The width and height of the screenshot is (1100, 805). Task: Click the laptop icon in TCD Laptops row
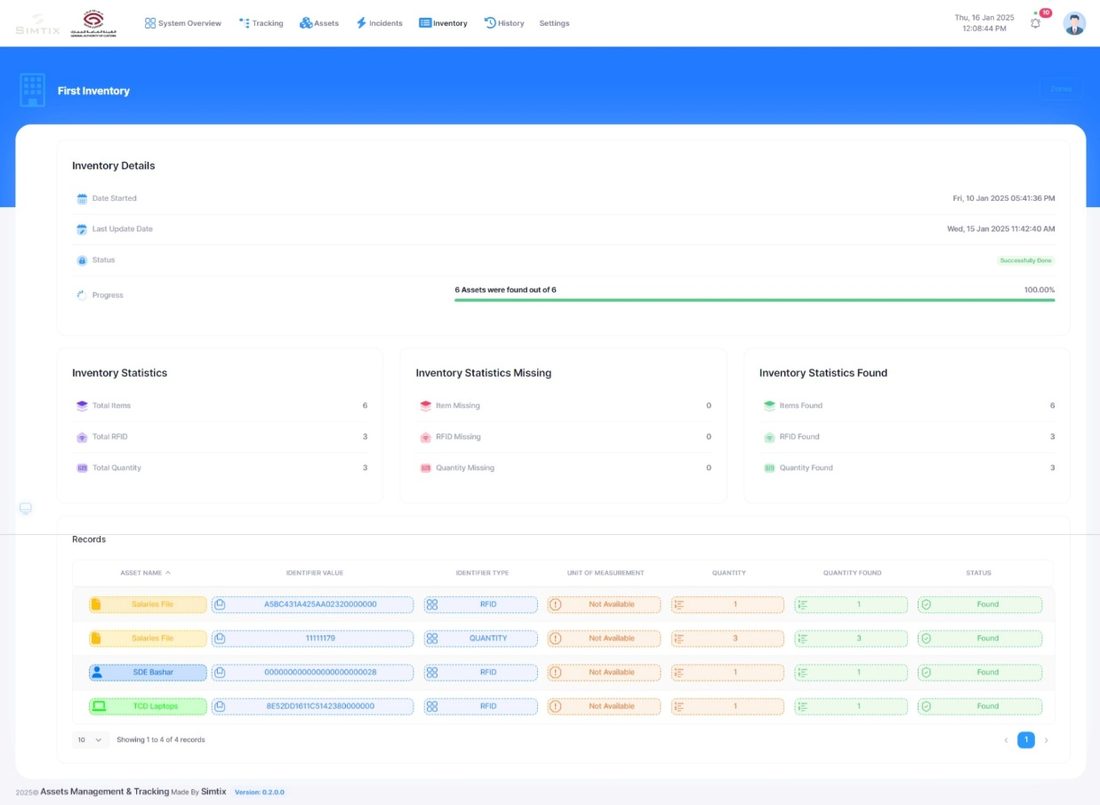(x=99, y=706)
